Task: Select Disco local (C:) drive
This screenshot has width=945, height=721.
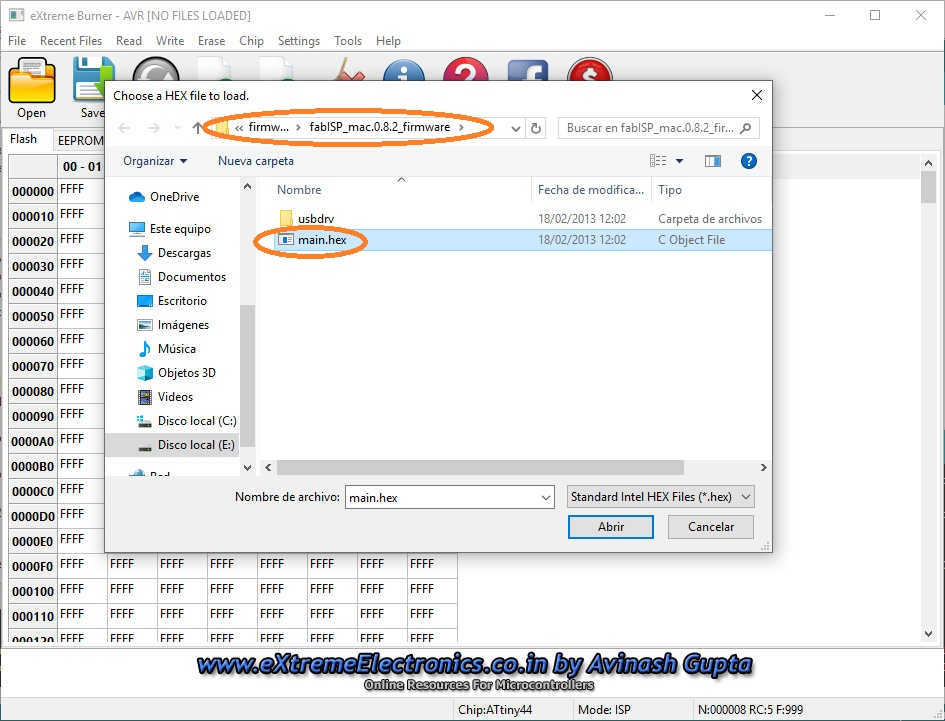Action: (187, 421)
